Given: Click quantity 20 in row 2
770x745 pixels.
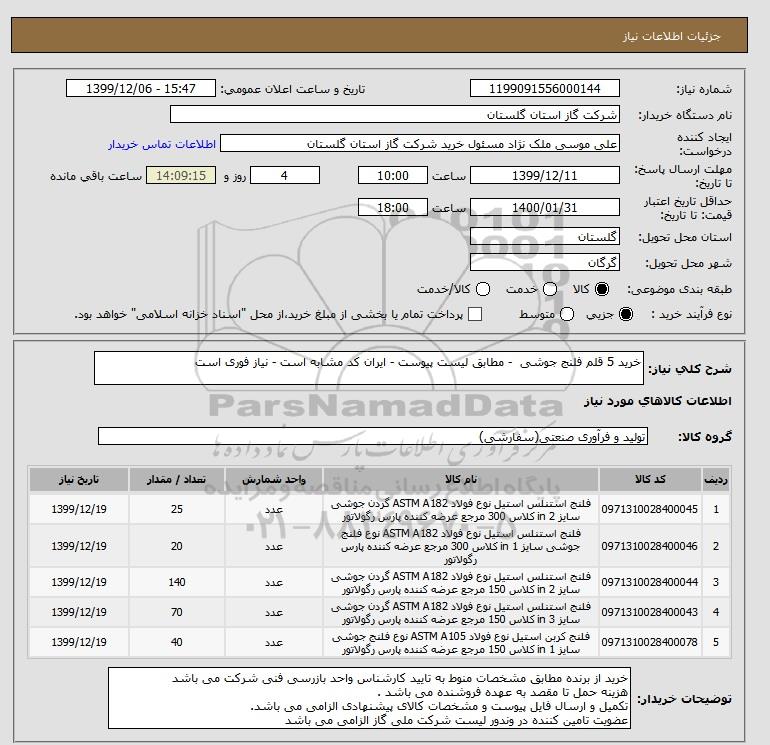Looking at the screenshot, I should 177,546.
